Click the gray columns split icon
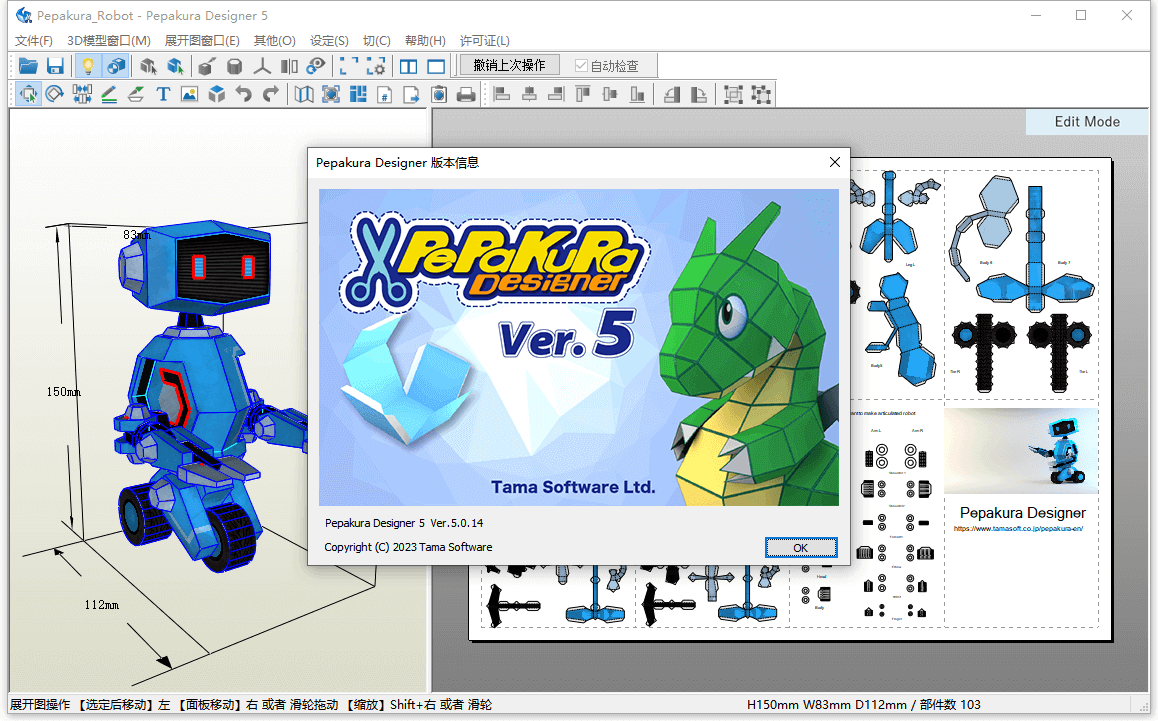The image size is (1158, 721). pyautogui.click(x=289, y=66)
